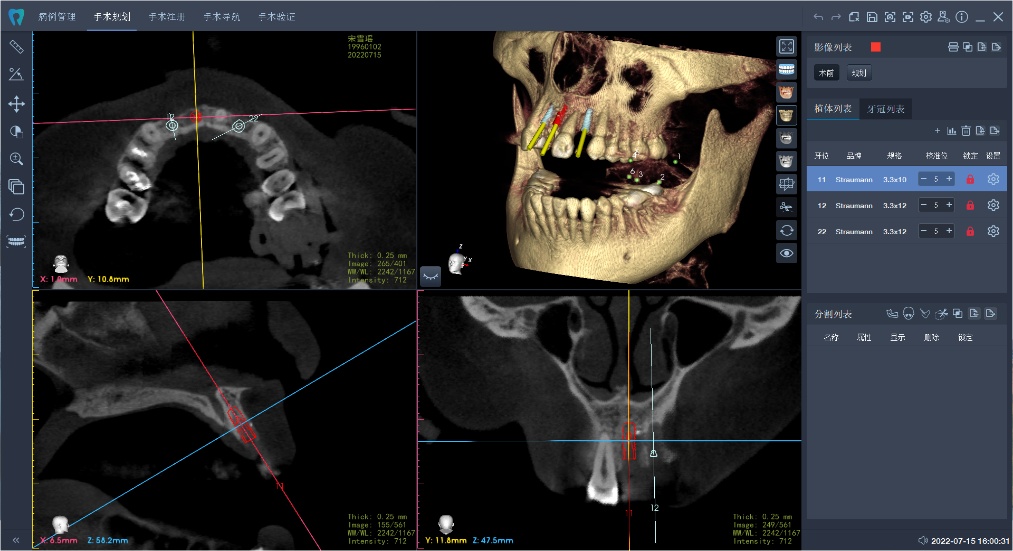Image resolution: width=1013 pixels, height=551 pixels.
Task: Click the orange skull render preset icon
Action: (786, 92)
